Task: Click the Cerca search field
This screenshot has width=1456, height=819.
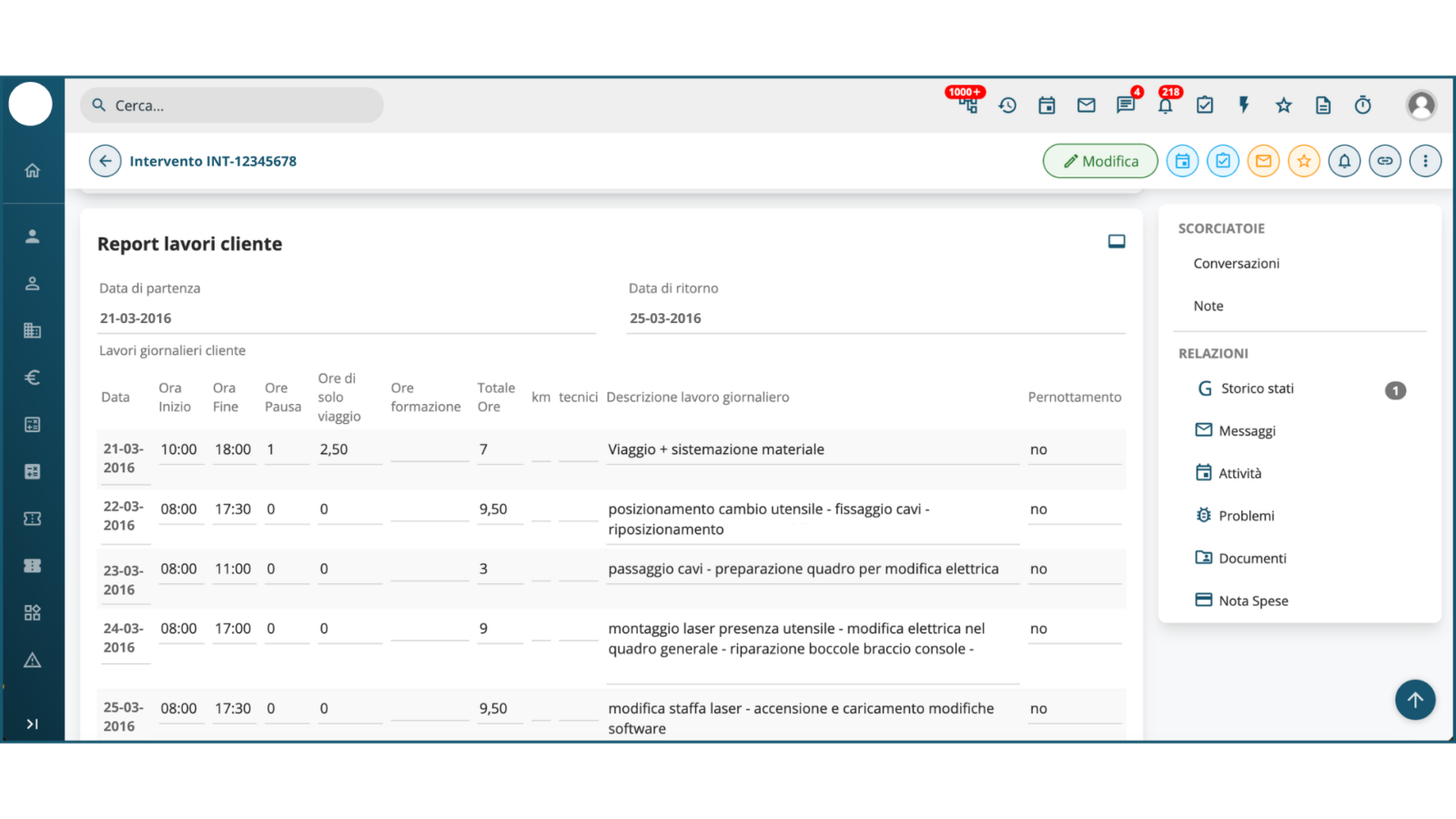Action: (x=232, y=106)
